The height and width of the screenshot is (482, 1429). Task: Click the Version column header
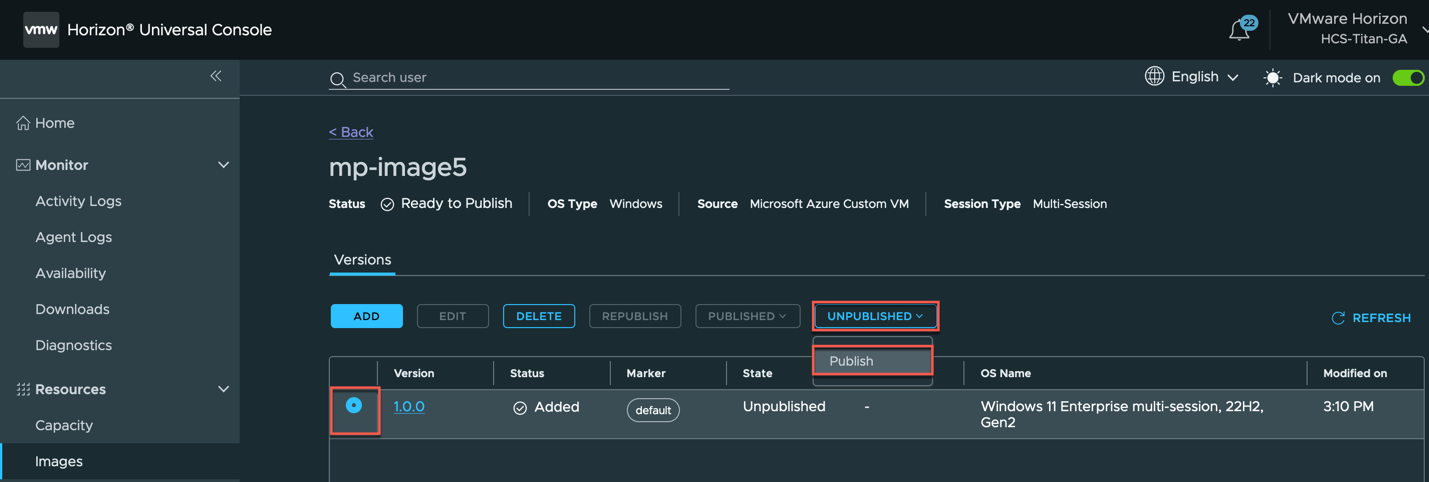point(414,373)
